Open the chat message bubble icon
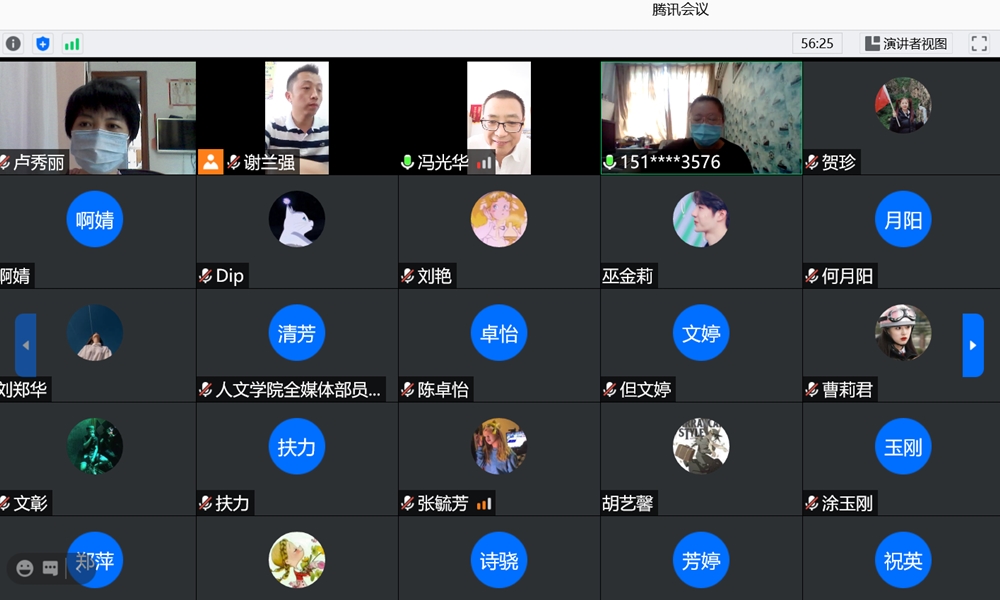Image resolution: width=1000 pixels, height=600 pixels. pos(50,568)
